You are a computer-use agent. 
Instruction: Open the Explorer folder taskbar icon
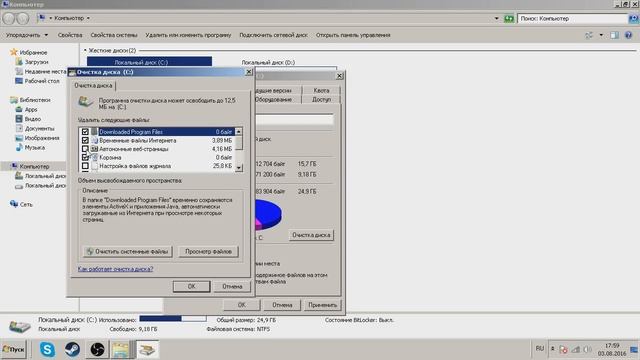pos(121,349)
